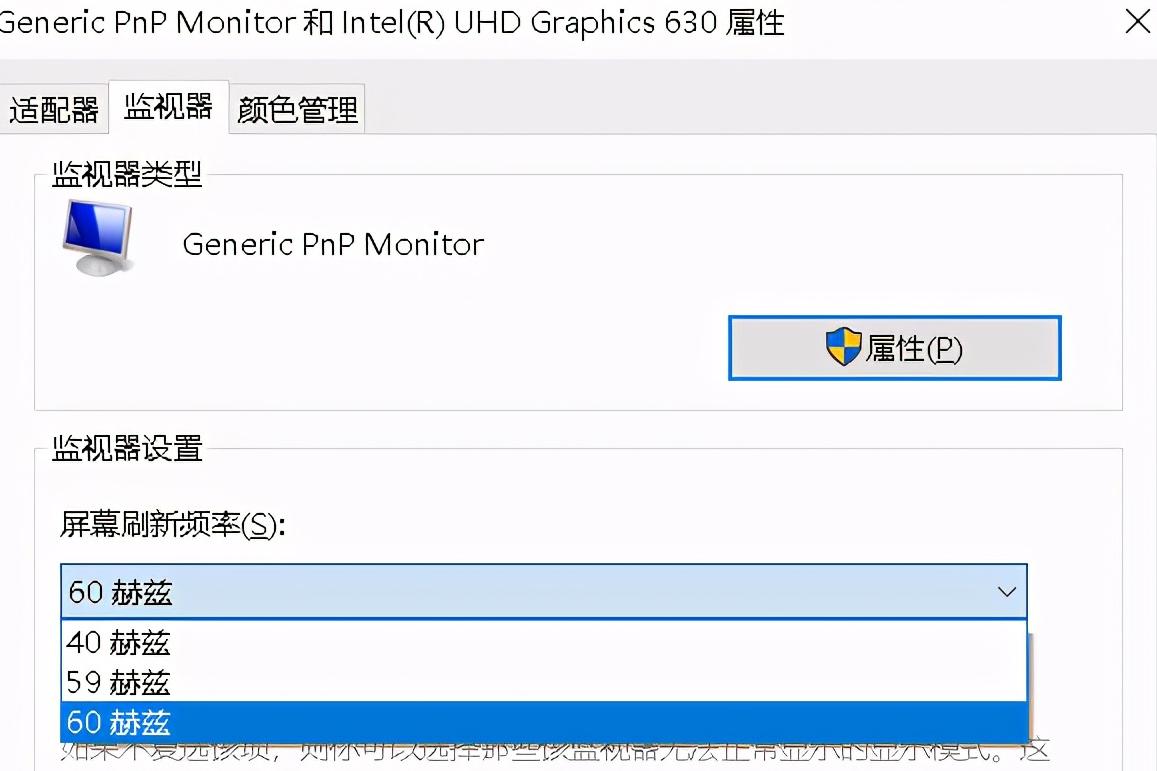Click the UAC shield icon on 属性 button
This screenshot has width=1157, height=771.
pyautogui.click(x=842, y=348)
